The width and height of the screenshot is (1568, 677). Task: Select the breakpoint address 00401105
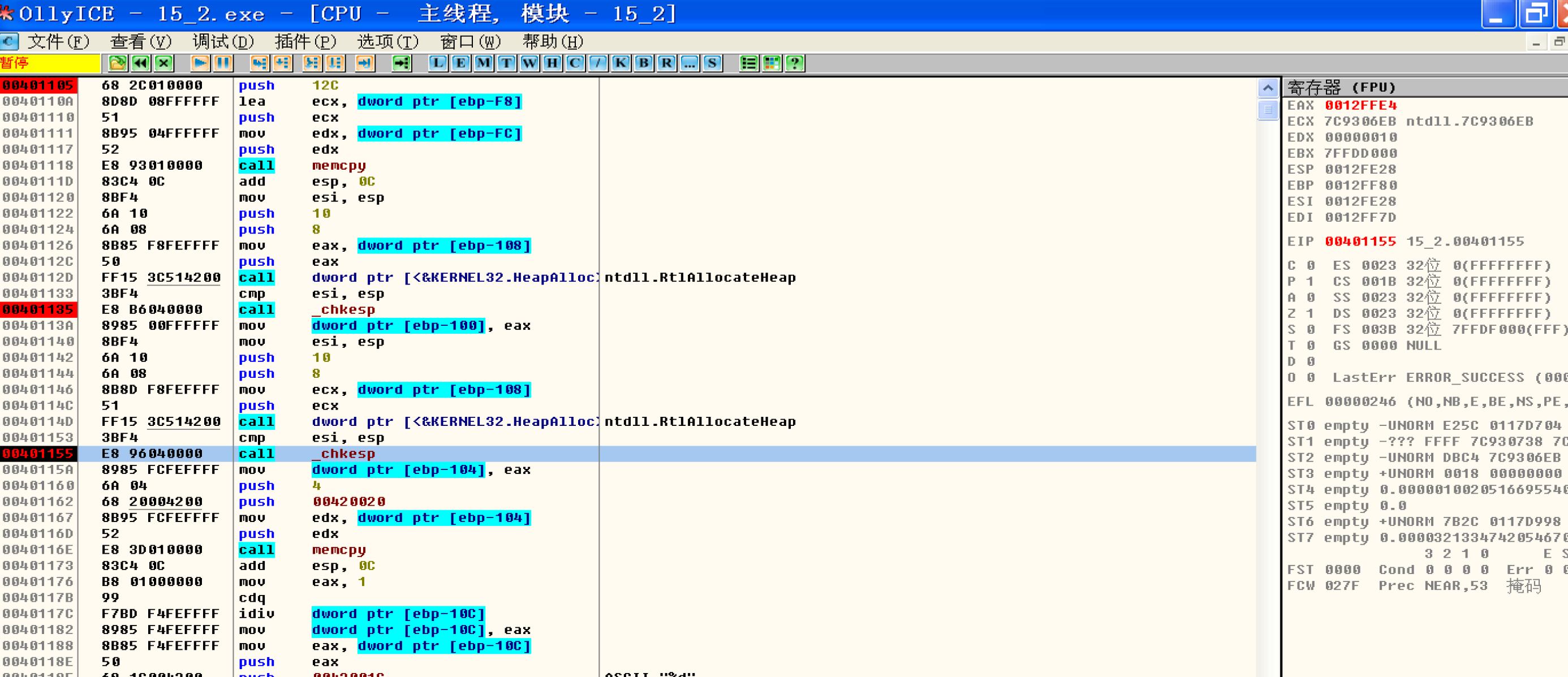pyautogui.click(x=38, y=85)
